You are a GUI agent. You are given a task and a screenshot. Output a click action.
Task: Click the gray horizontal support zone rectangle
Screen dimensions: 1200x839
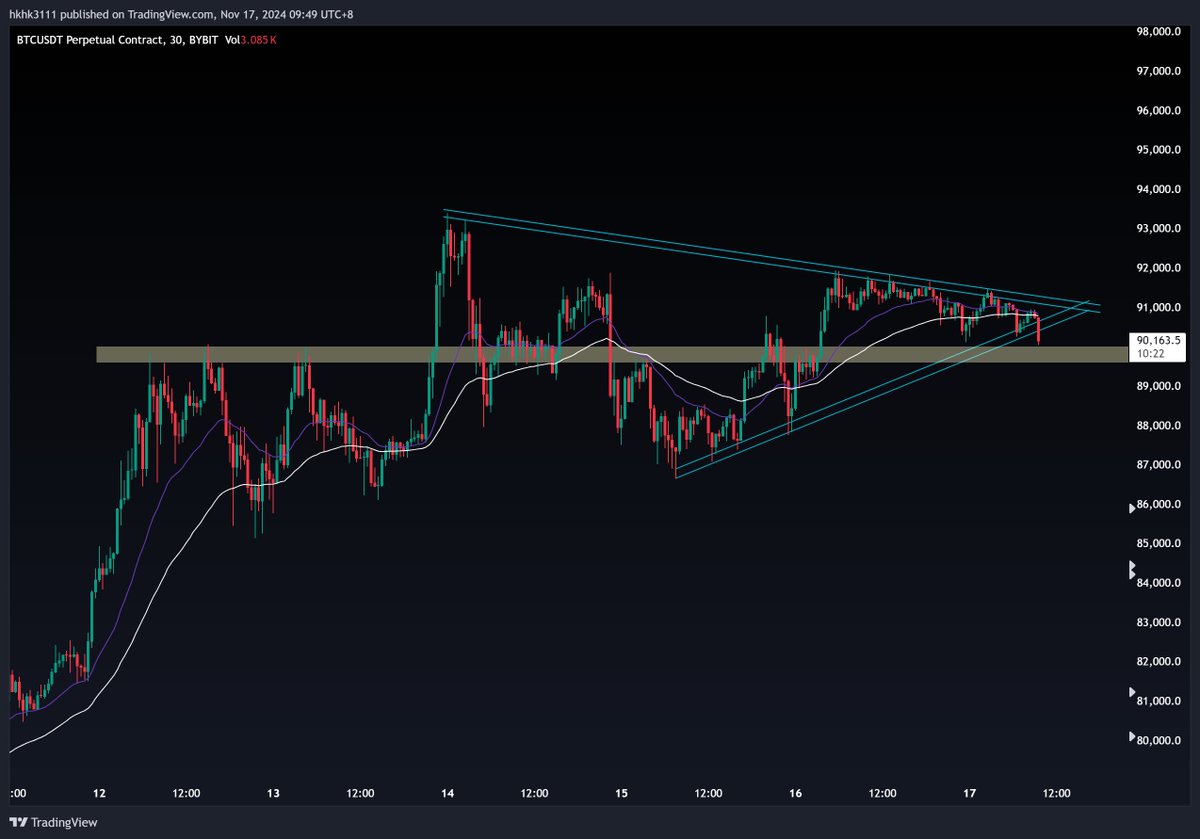(611, 355)
